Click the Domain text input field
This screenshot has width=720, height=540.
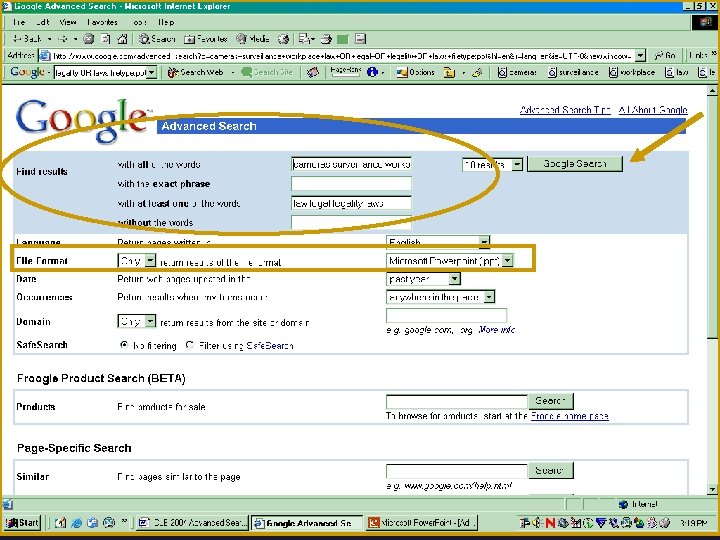[x=446, y=315]
